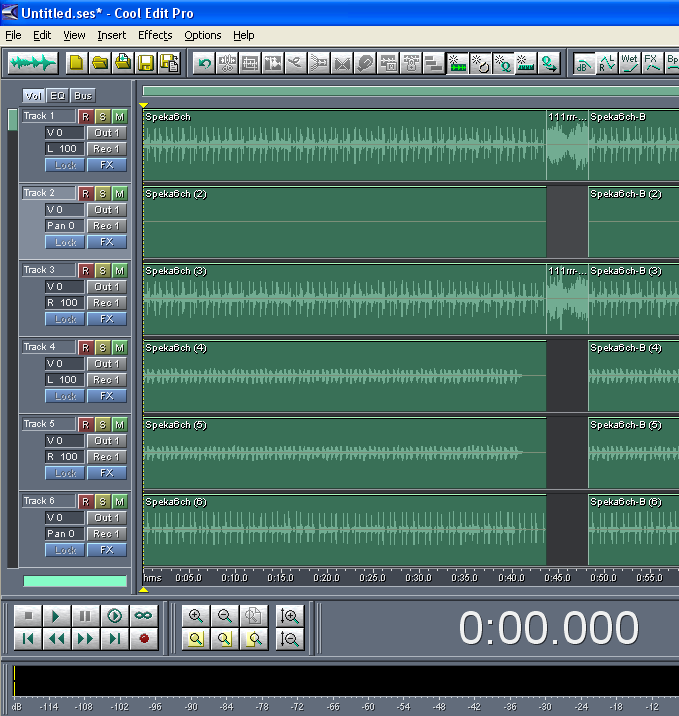Viewport: 679px width, 716px height.
Task: Solo Track 1
Action: tap(102, 117)
